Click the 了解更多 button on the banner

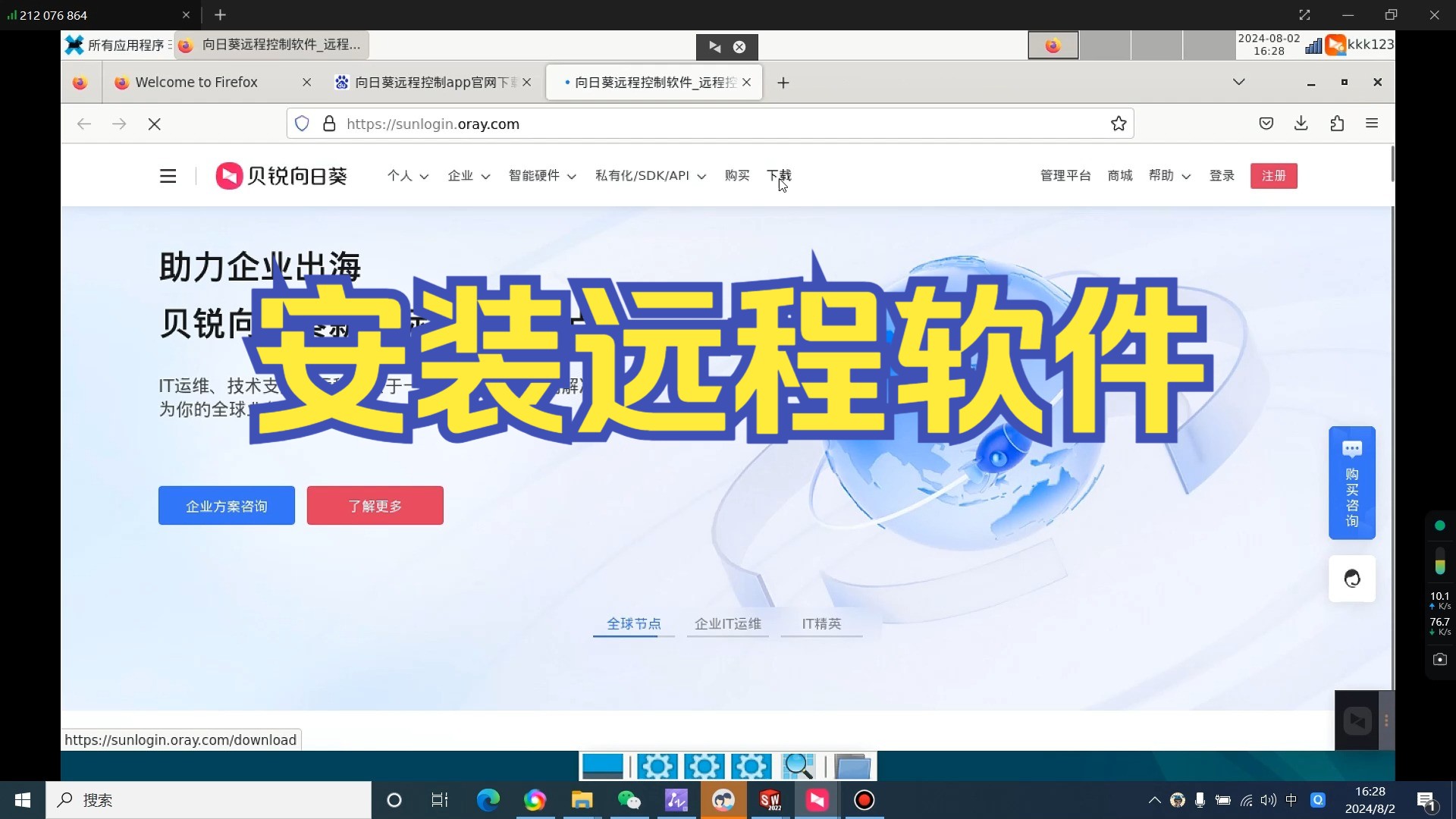click(x=375, y=505)
